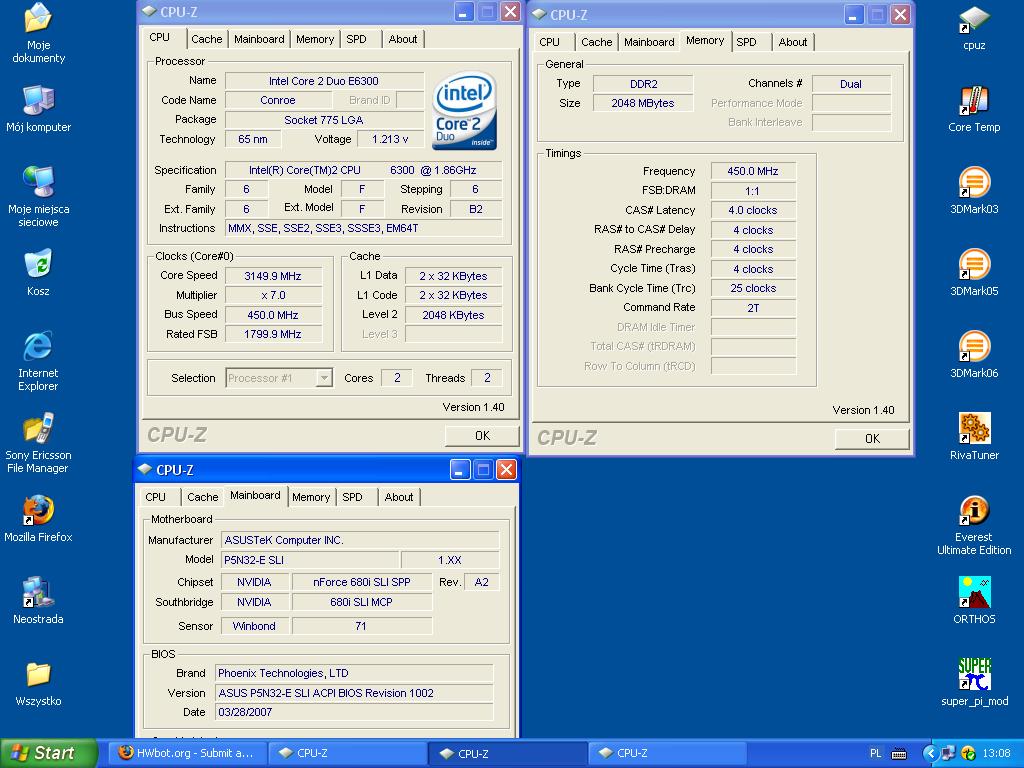Click the Channels # Dual value
Viewport: 1024px width, 768px height.
(x=851, y=84)
